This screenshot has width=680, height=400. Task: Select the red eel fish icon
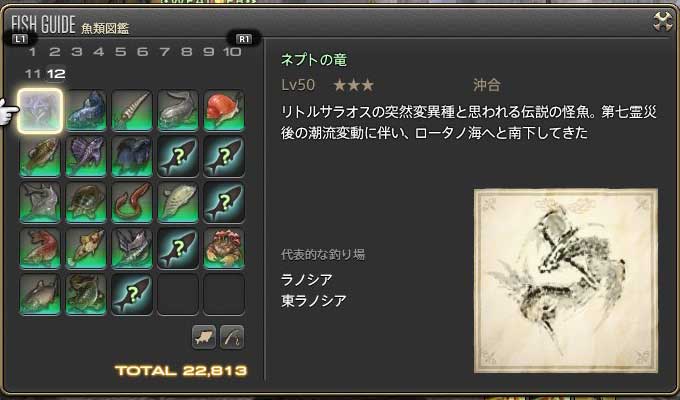tap(132, 203)
